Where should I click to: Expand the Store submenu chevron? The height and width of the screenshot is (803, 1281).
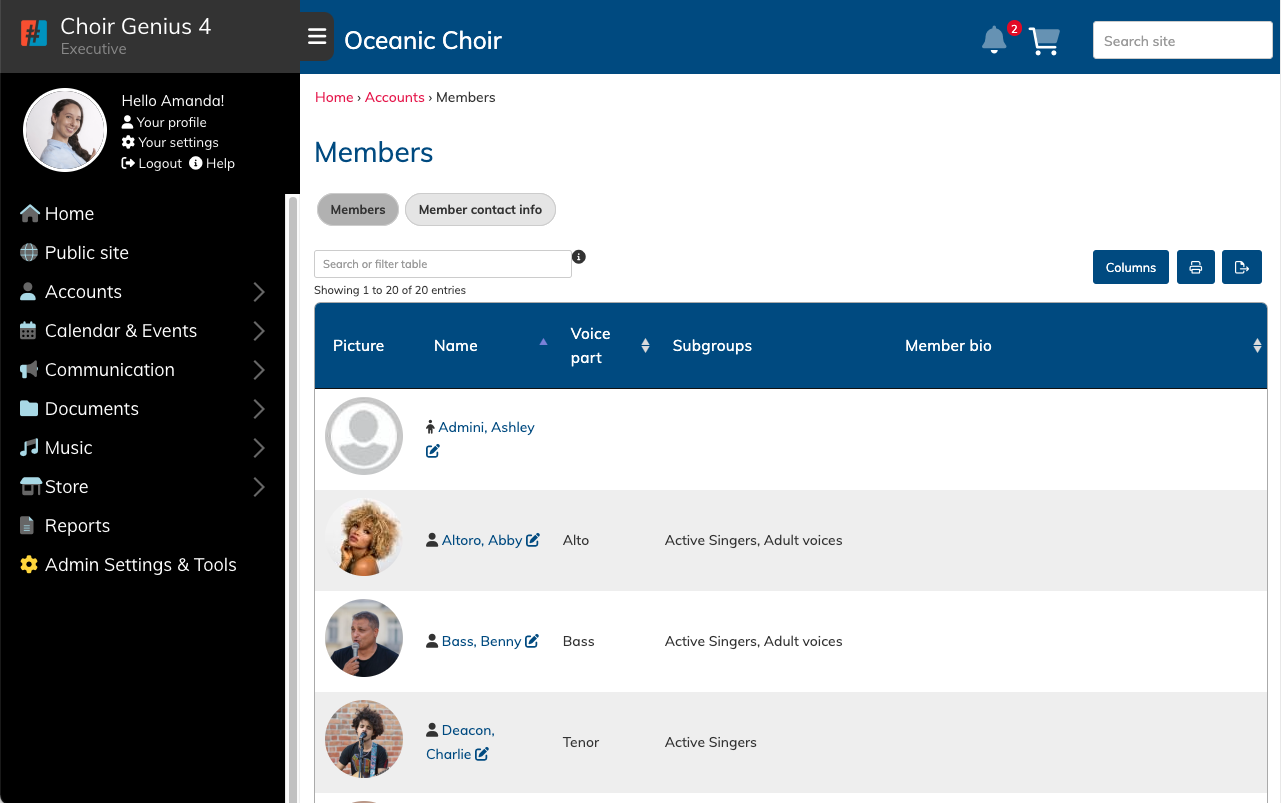coord(259,487)
